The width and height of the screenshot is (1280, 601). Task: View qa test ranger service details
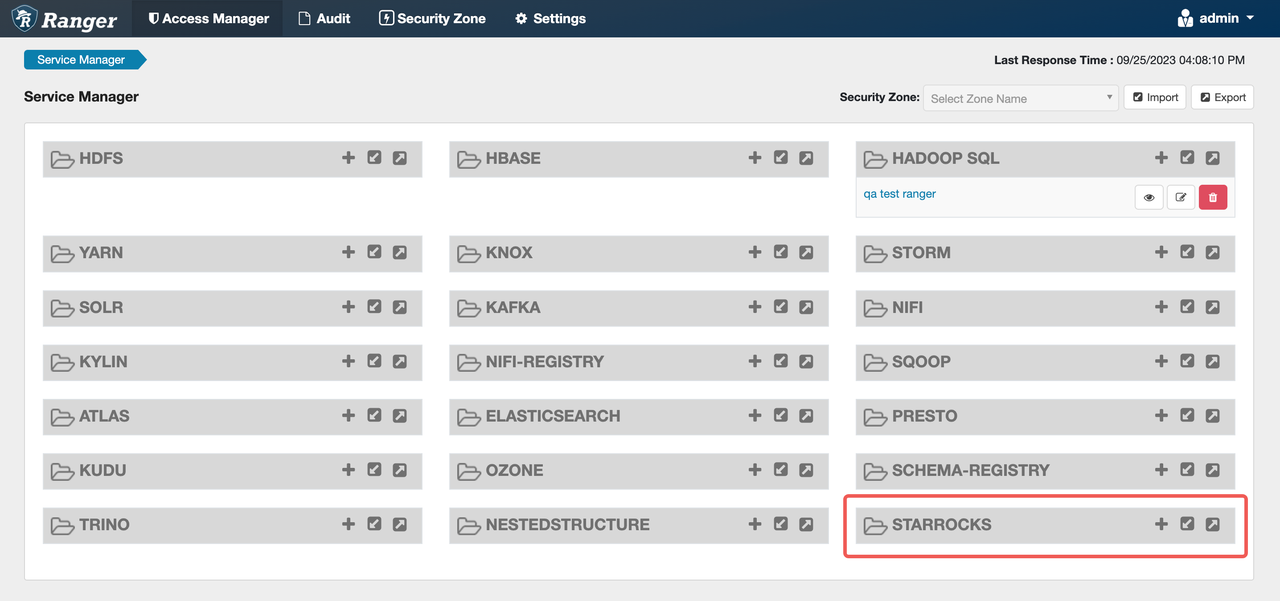(1149, 198)
